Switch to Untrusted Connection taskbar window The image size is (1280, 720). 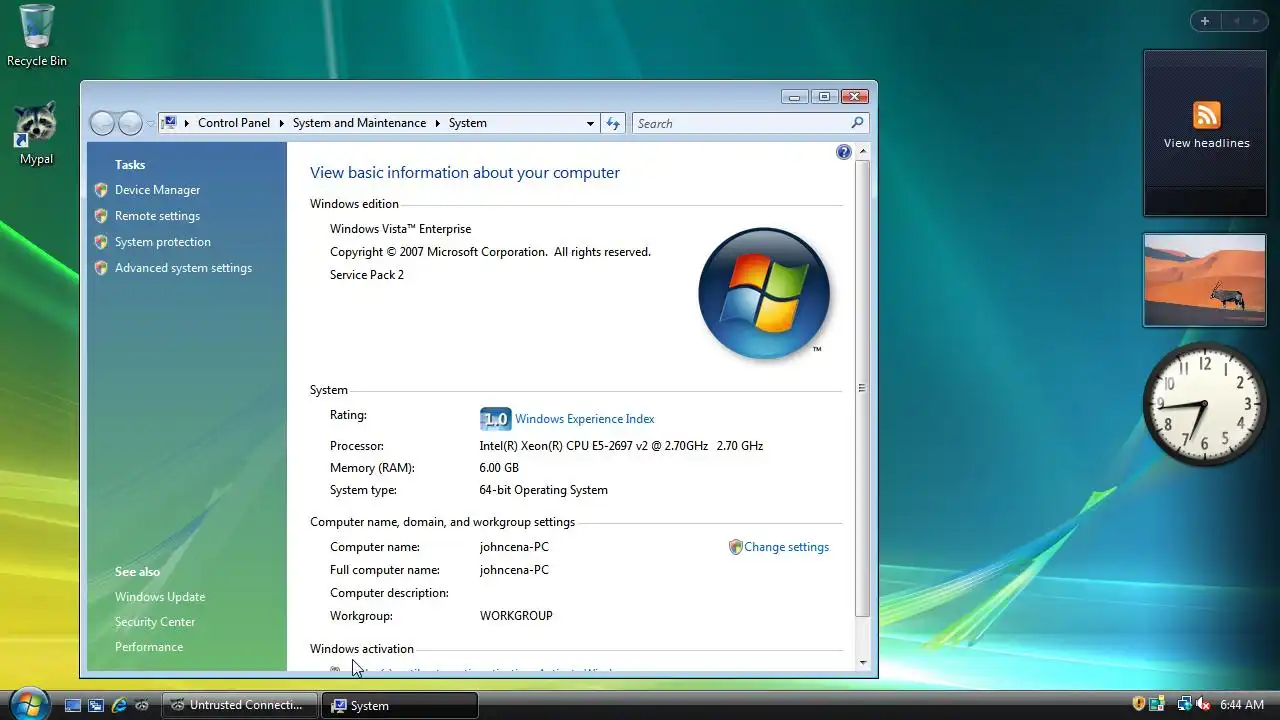click(240, 705)
